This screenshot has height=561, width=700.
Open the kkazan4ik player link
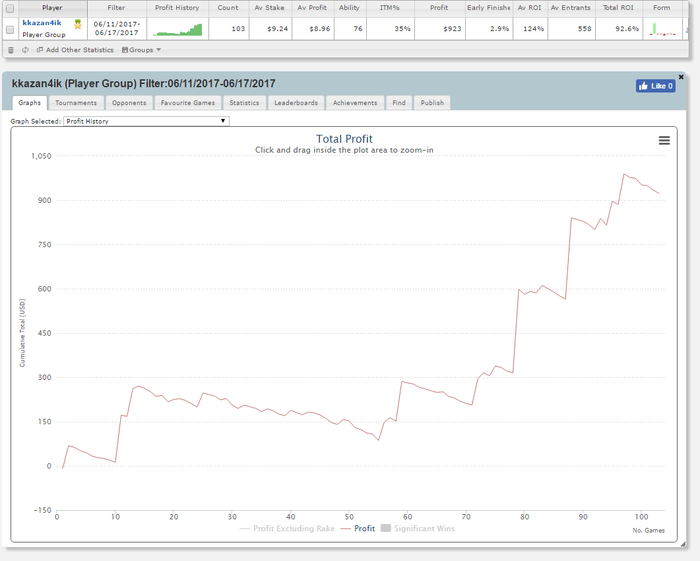click(x=42, y=23)
